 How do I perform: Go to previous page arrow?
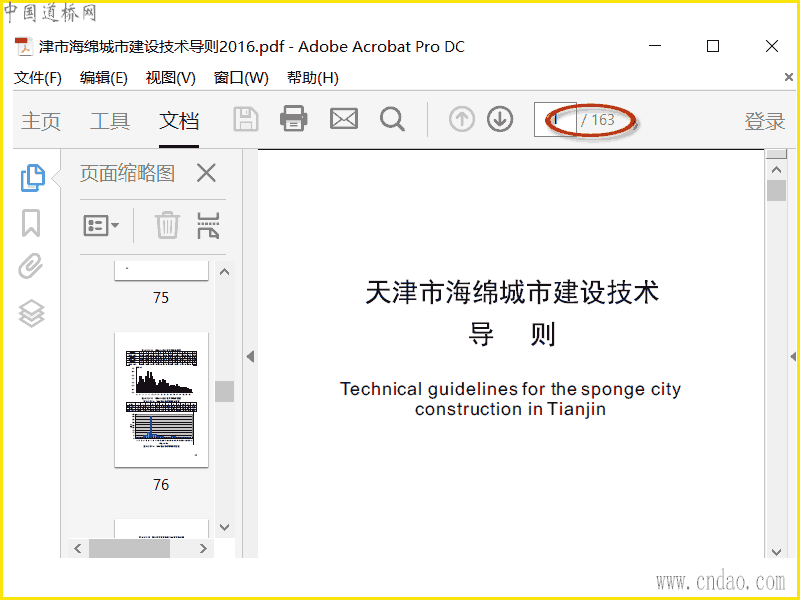[x=462, y=119]
